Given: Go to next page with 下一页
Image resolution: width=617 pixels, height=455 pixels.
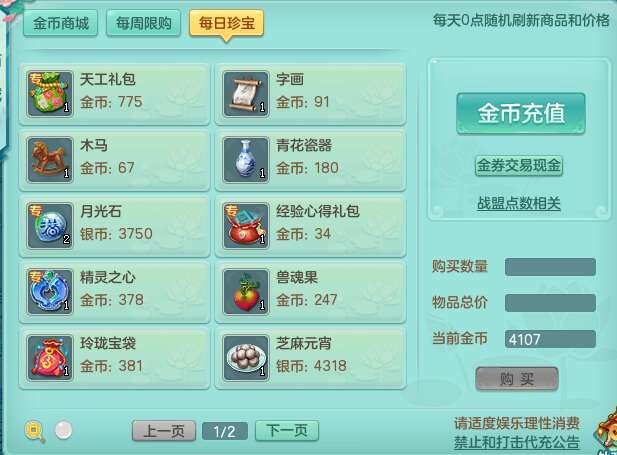Looking at the screenshot, I should [x=287, y=431].
